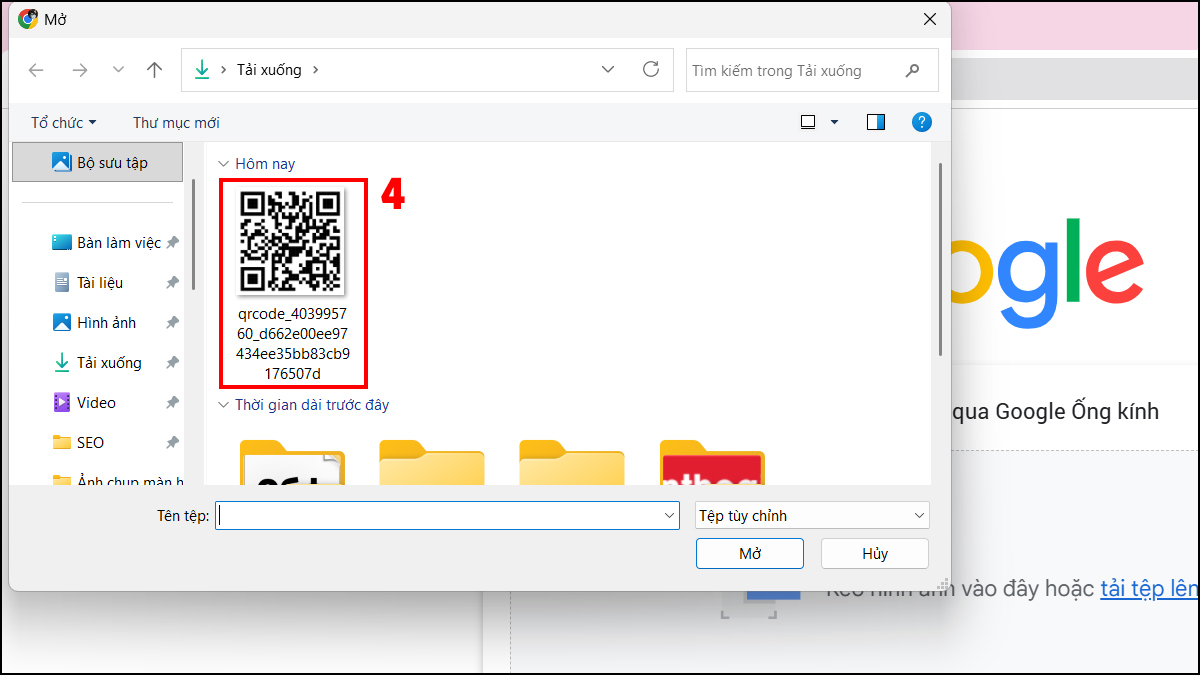
Task: Open Bàn làm việc in sidebar
Action: click(x=106, y=243)
